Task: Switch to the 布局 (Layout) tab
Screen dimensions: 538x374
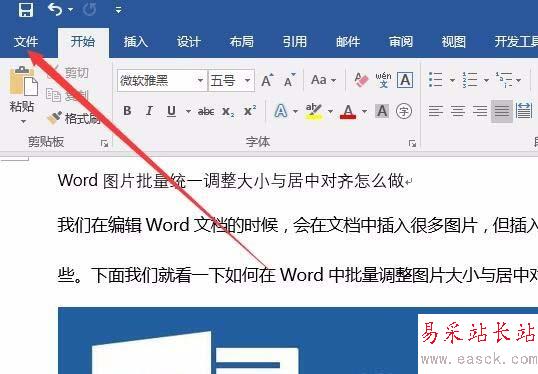Action: (x=242, y=42)
